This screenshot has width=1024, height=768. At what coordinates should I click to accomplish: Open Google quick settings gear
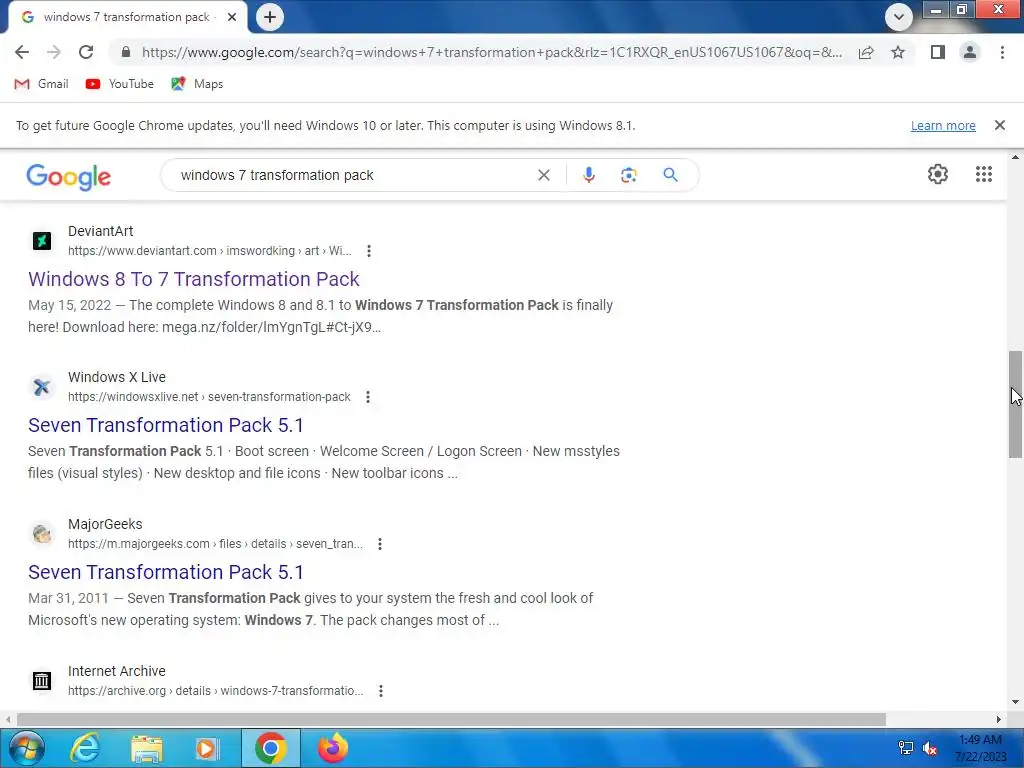coord(938,174)
